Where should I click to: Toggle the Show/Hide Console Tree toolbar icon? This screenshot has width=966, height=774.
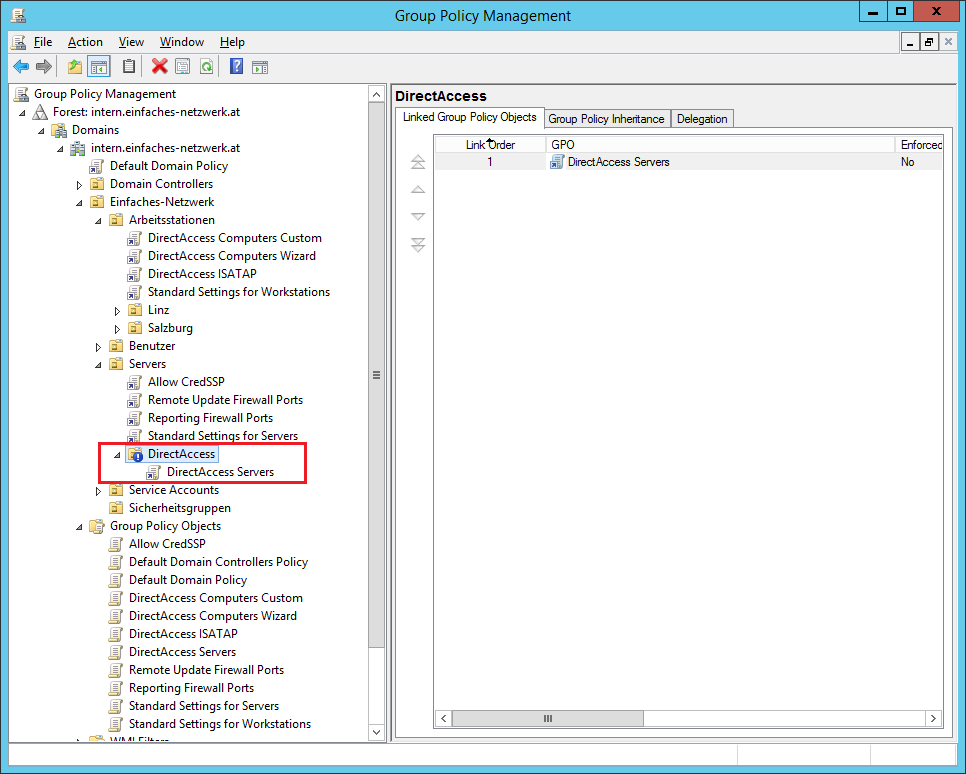click(99, 67)
